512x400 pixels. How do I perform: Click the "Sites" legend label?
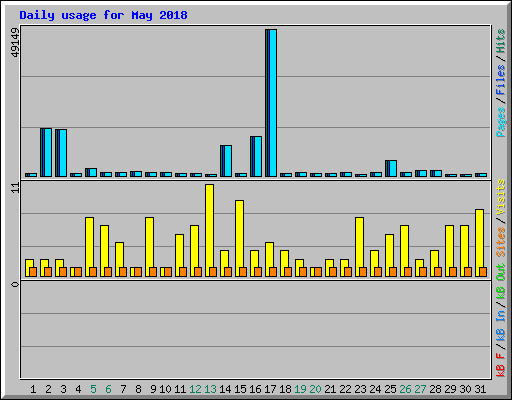(x=501, y=242)
